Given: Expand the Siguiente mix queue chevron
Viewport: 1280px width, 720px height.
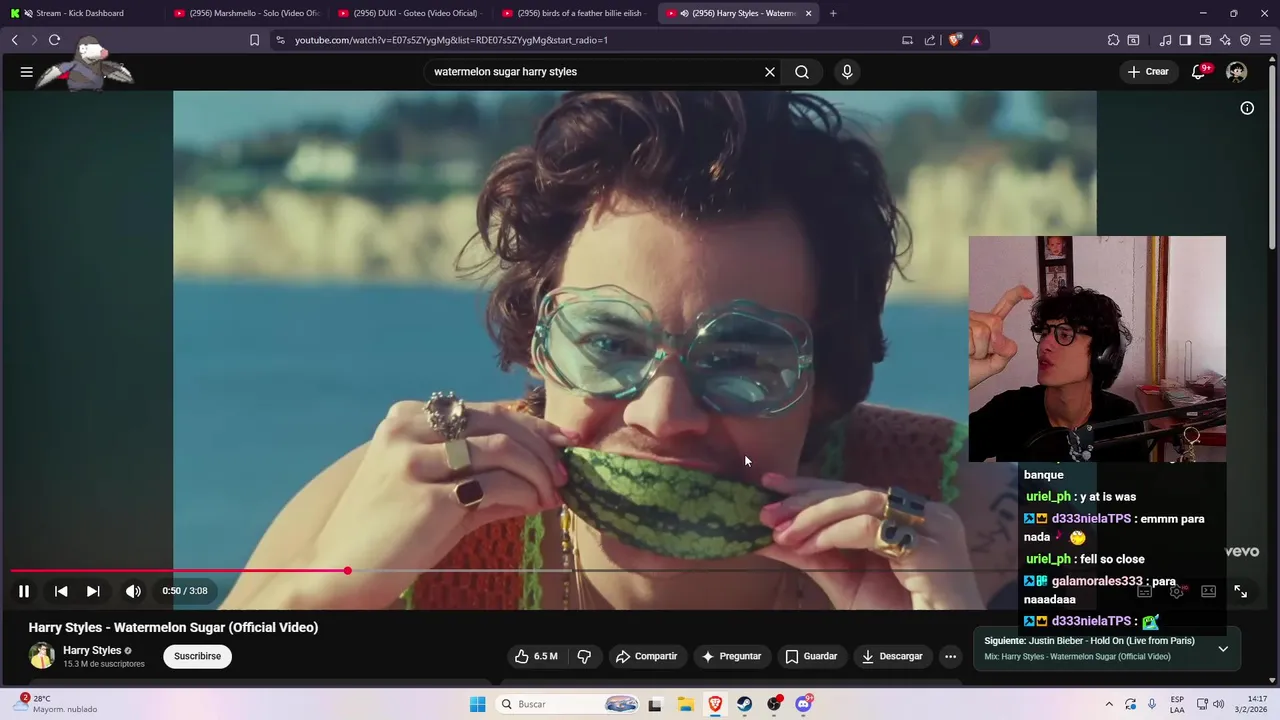Looking at the screenshot, I should pos(1223,649).
